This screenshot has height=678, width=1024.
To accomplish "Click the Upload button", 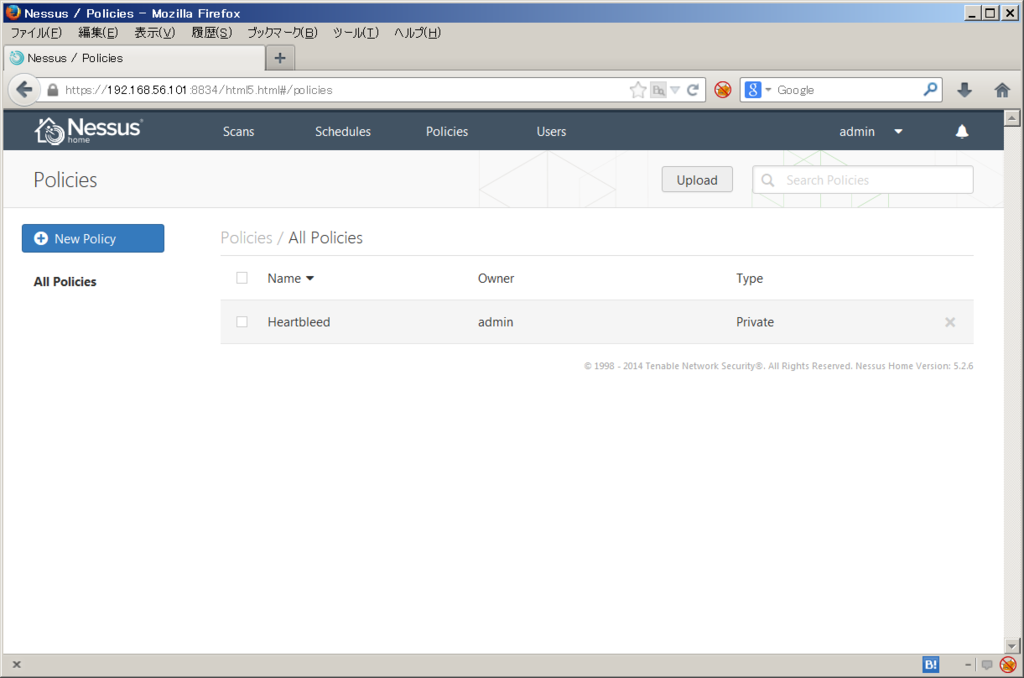I will [697, 180].
